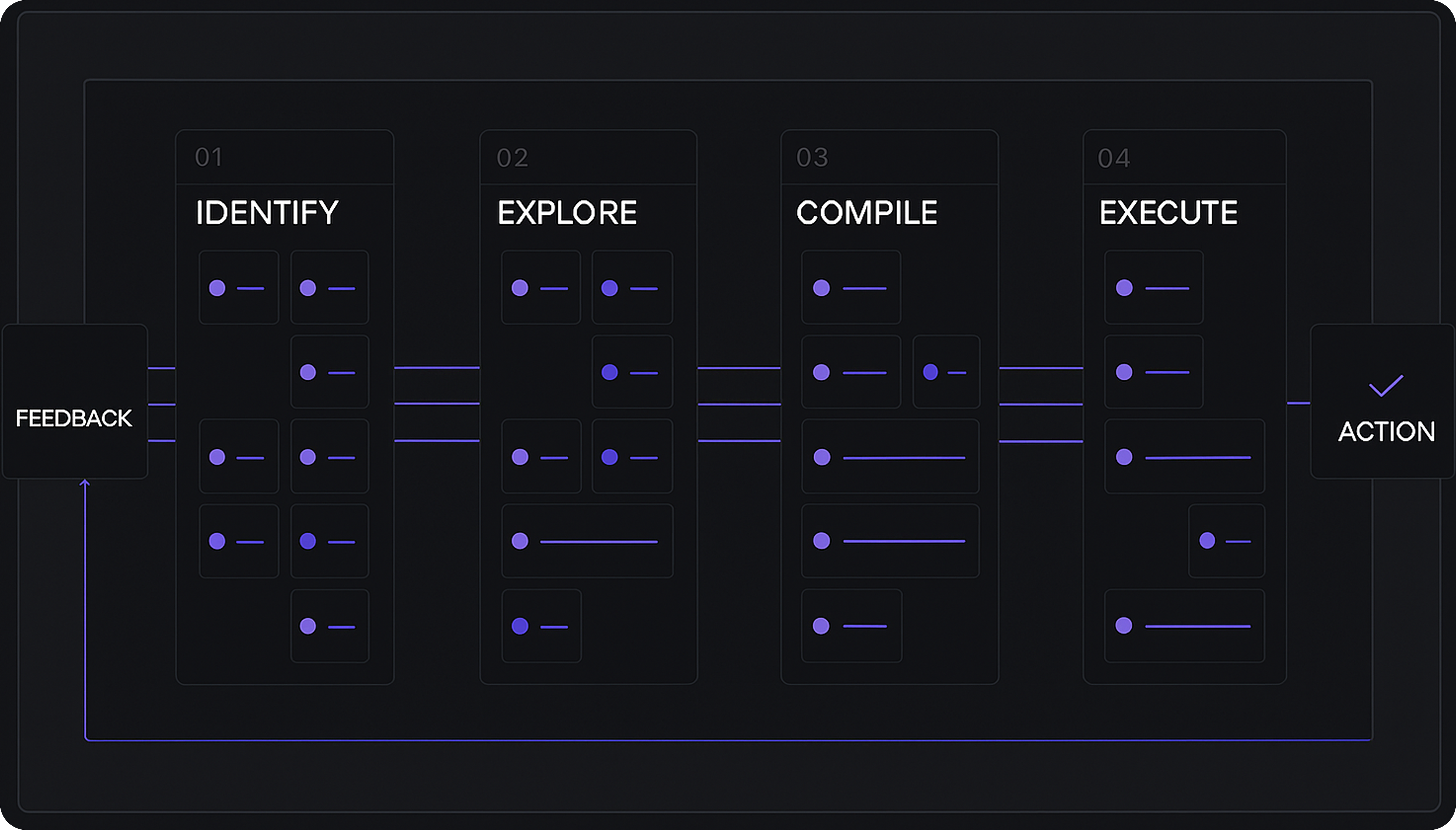Click the step number 04
This screenshot has width=1456, height=830.
(1114, 159)
